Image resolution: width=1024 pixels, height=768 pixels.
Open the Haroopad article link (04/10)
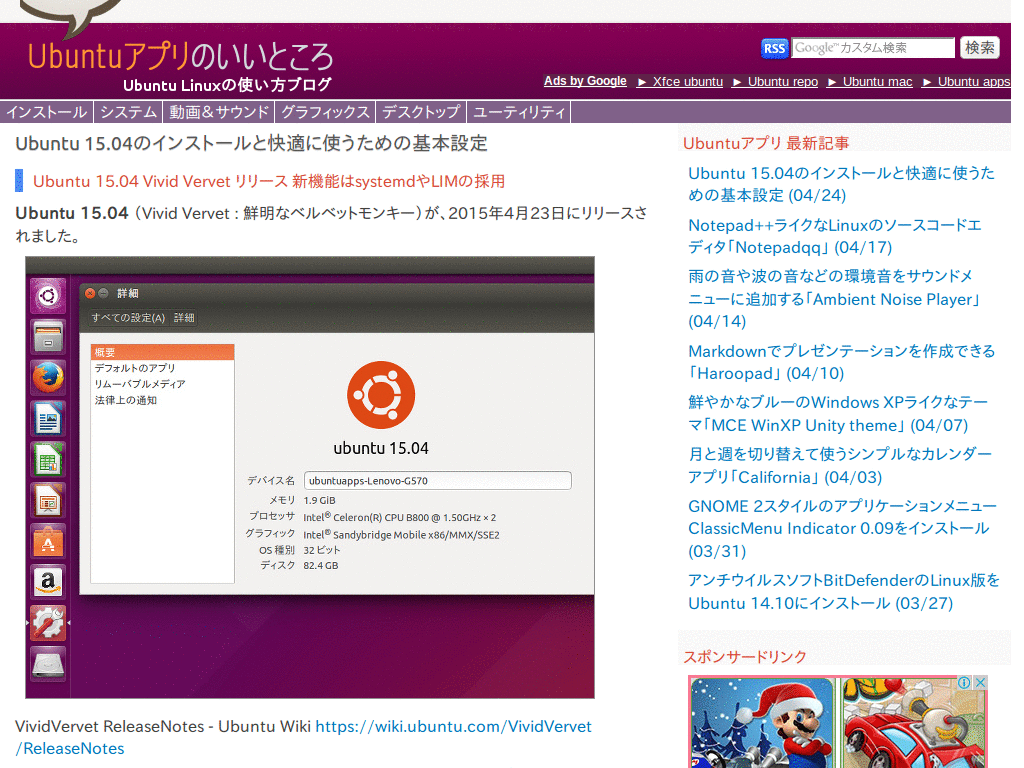point(841,362)
